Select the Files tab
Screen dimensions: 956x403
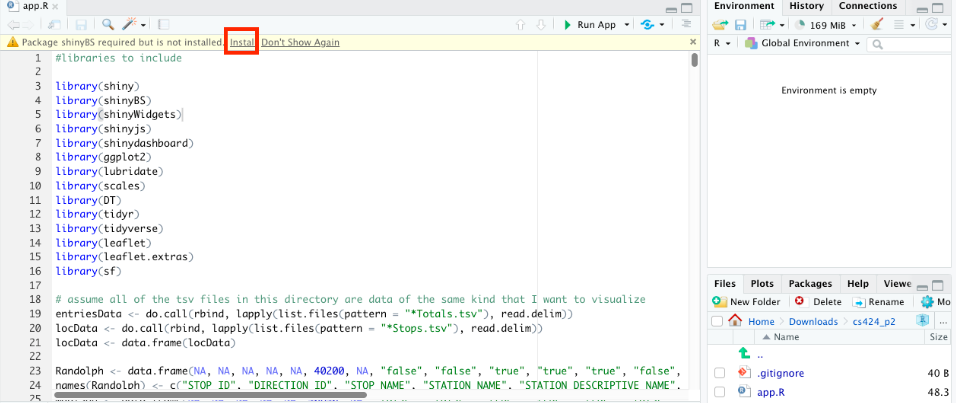725,284
